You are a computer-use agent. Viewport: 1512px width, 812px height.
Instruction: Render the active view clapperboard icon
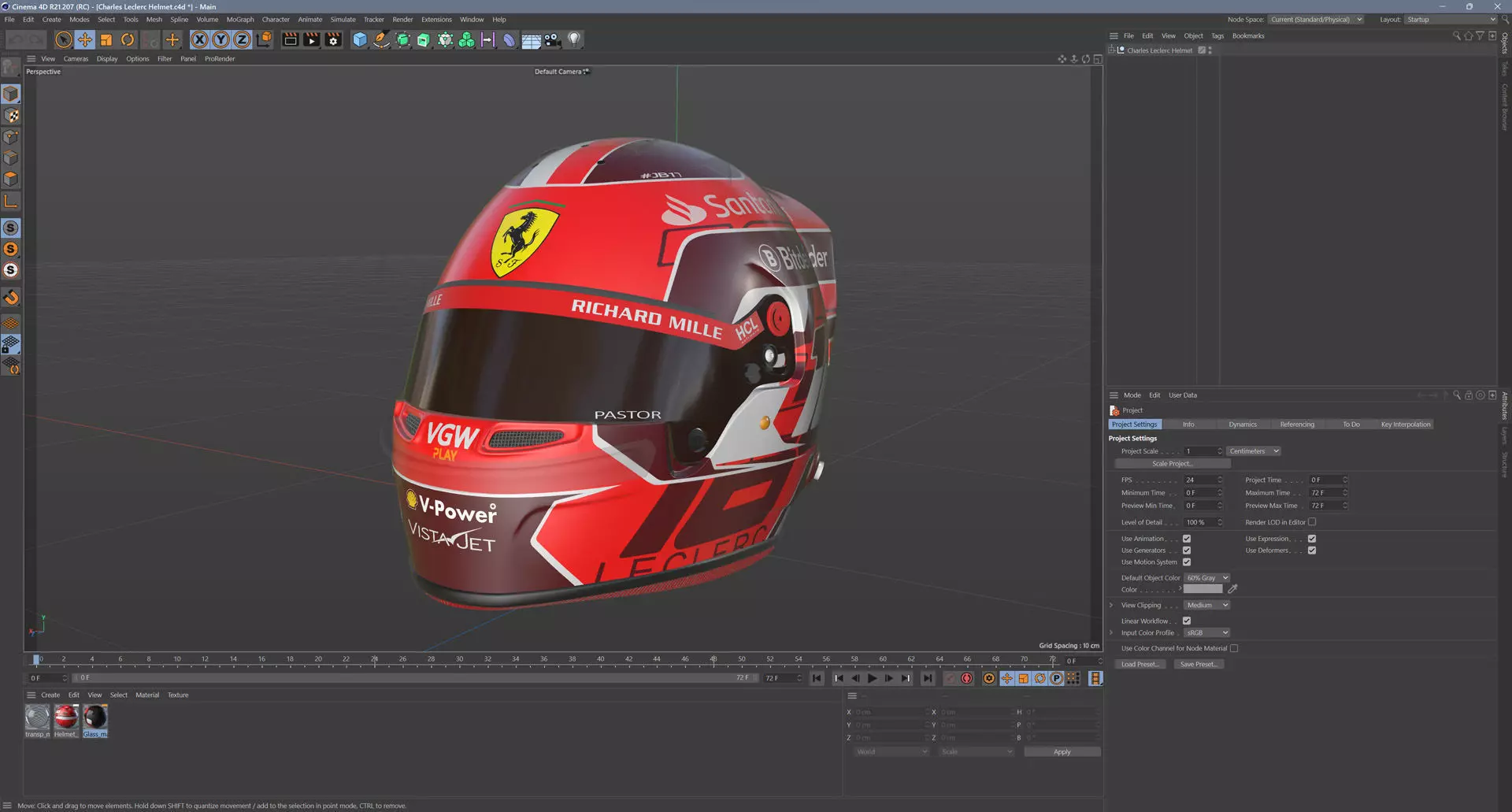click(x=290, y=39)
